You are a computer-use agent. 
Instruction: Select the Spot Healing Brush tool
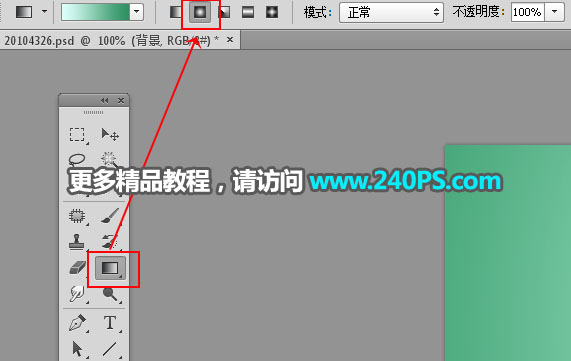(77, 216)
